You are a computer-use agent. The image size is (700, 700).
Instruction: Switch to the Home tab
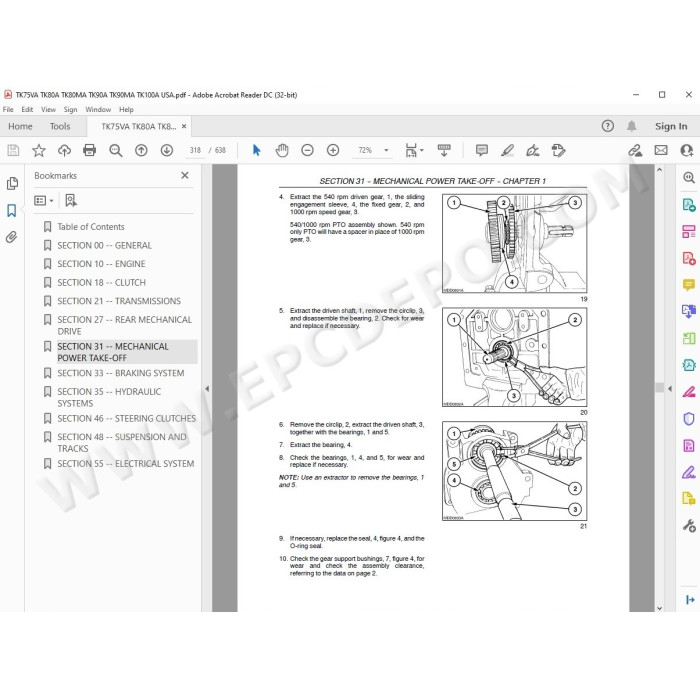(x=20, y=126)
